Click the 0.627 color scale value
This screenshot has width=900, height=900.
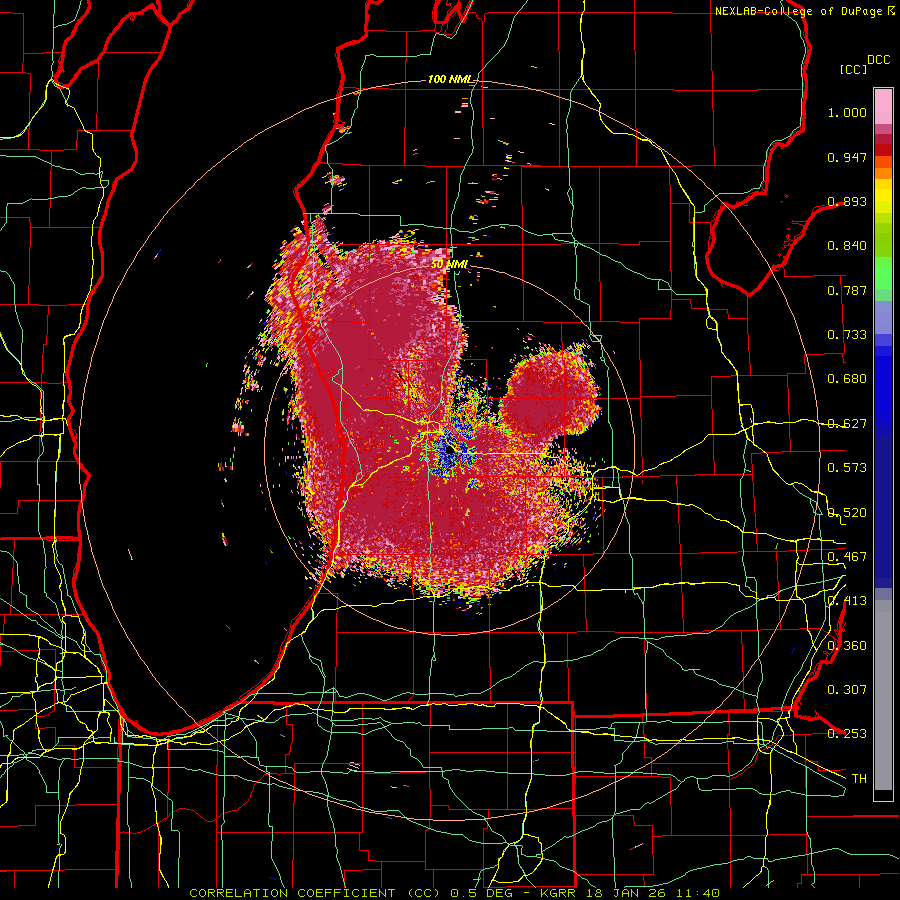point(847,424)
